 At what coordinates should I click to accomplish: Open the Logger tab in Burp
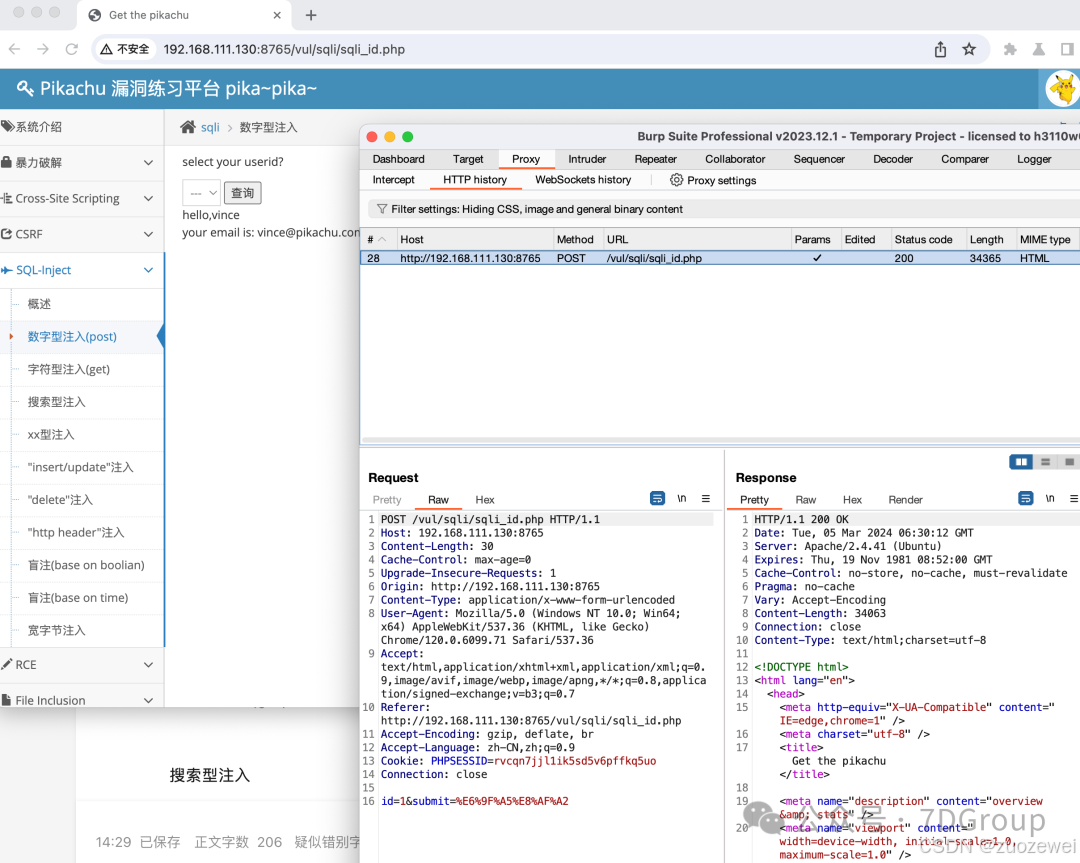point(1034,159)
